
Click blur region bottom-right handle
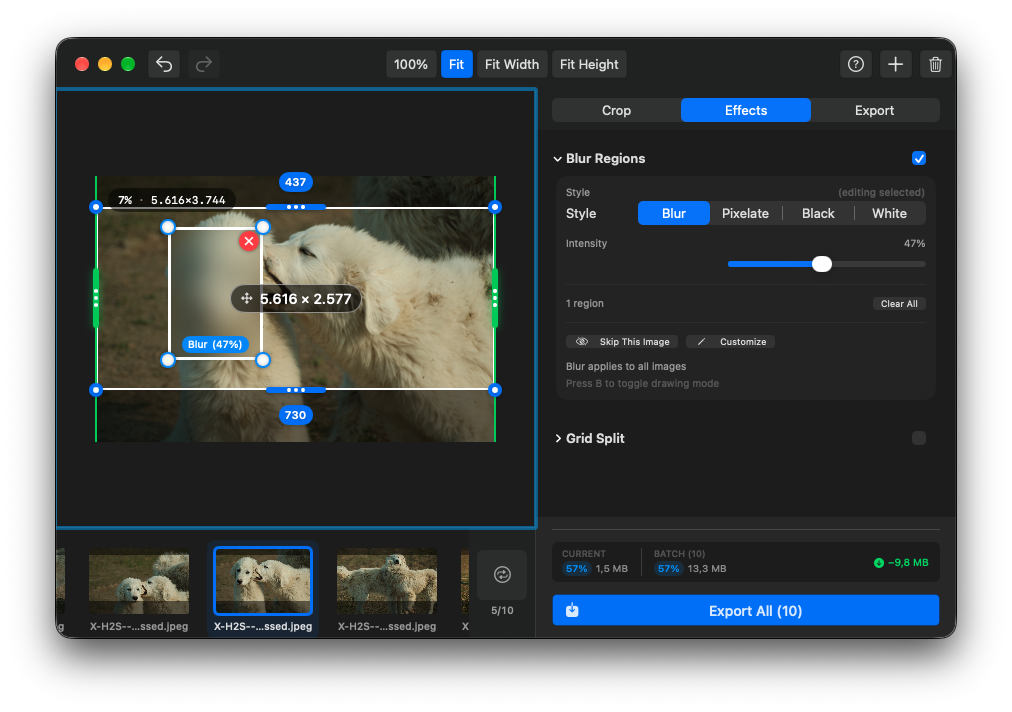263,360
